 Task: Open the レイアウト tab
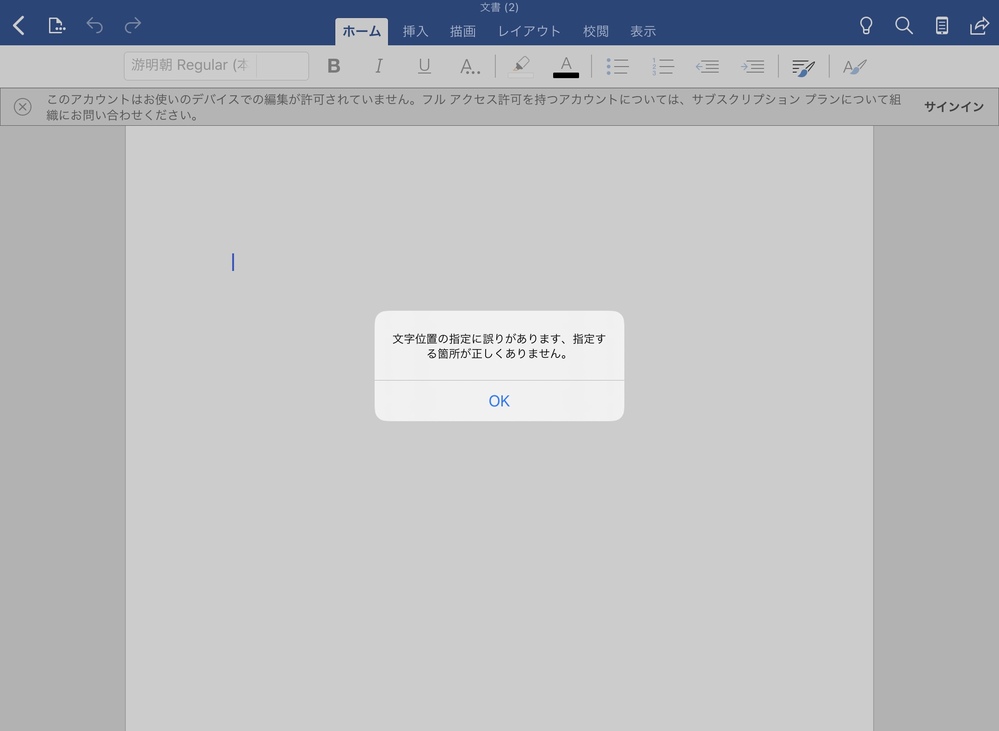tap(529, 31)
